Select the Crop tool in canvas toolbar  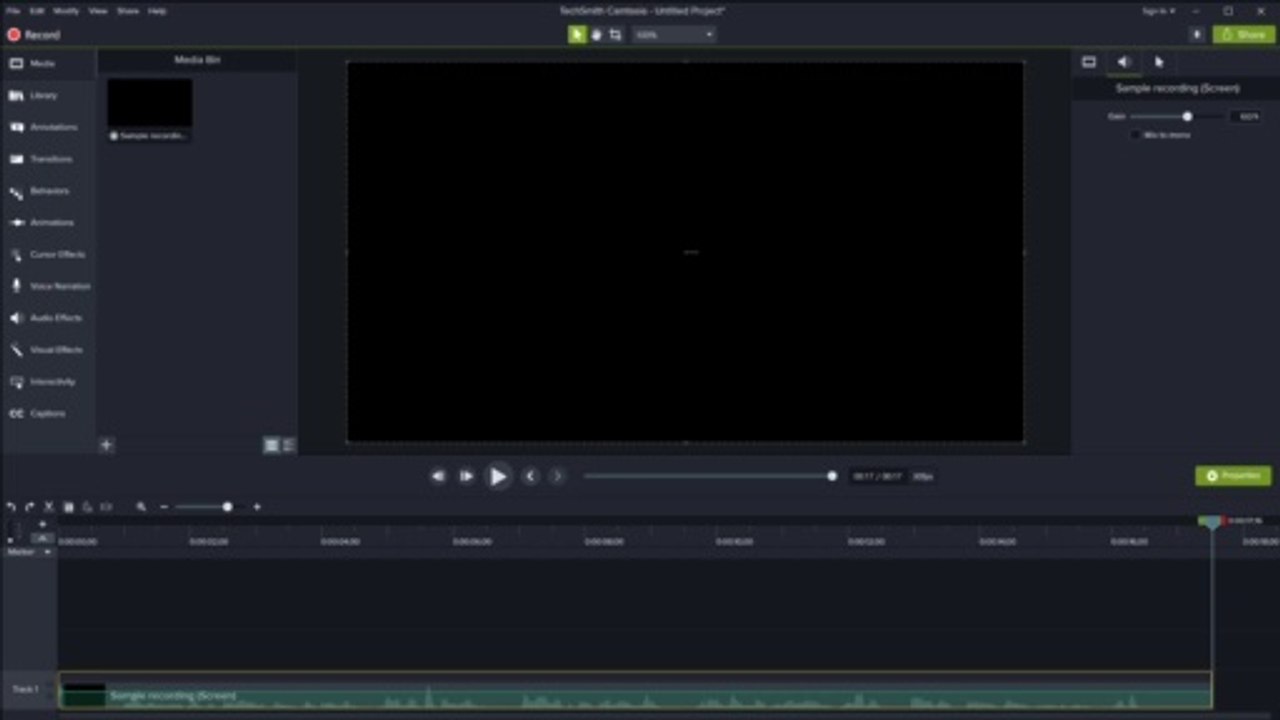(615, 34)
